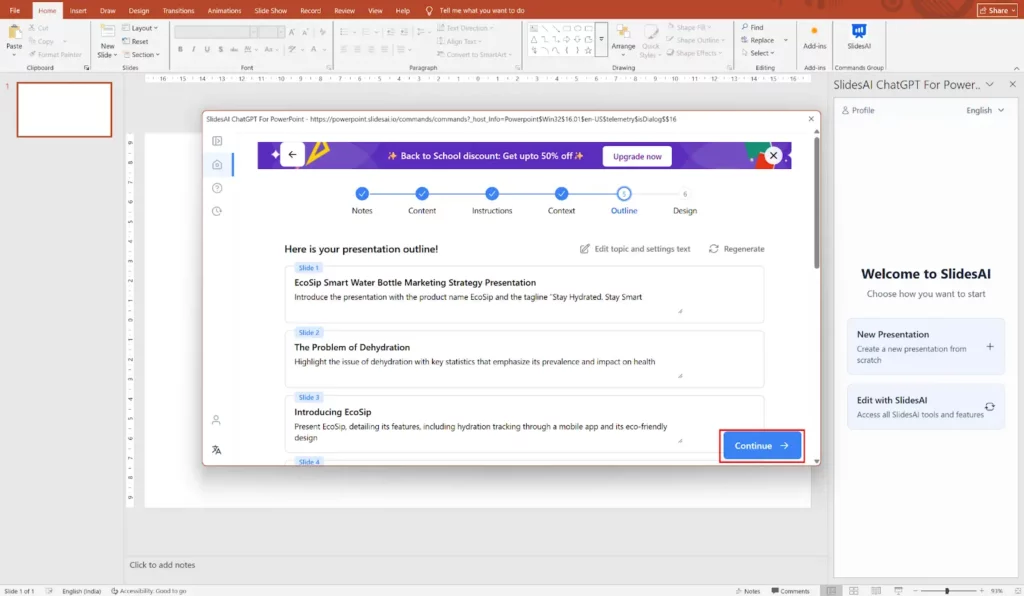The height and width of the screenshot is (596, 1024).
Task: Click the home icon in dialog sidebar
Action: [x=217, y=165]
